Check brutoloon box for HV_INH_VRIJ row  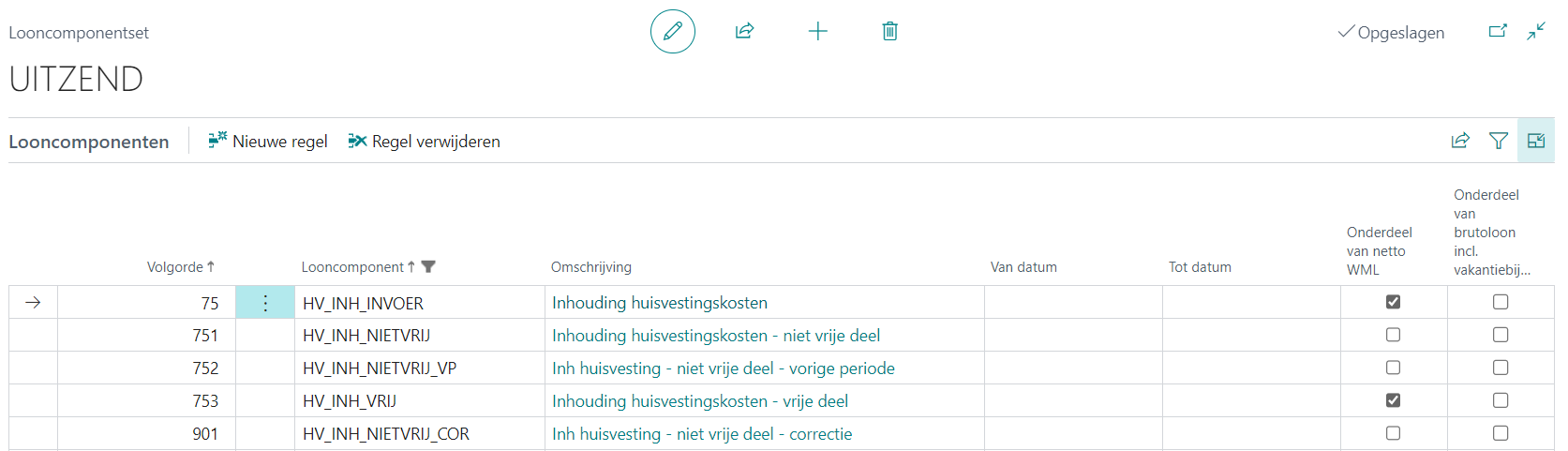pyautogui.click(x=1500, y=400)
